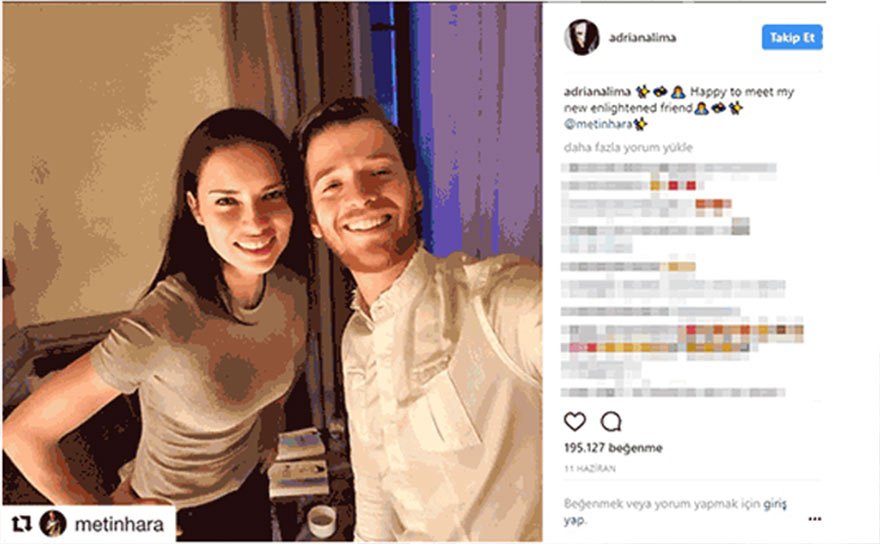Screen dimensions: 880x544
Task: Open the three-dot more options menu
Action: tap(814, 519)
